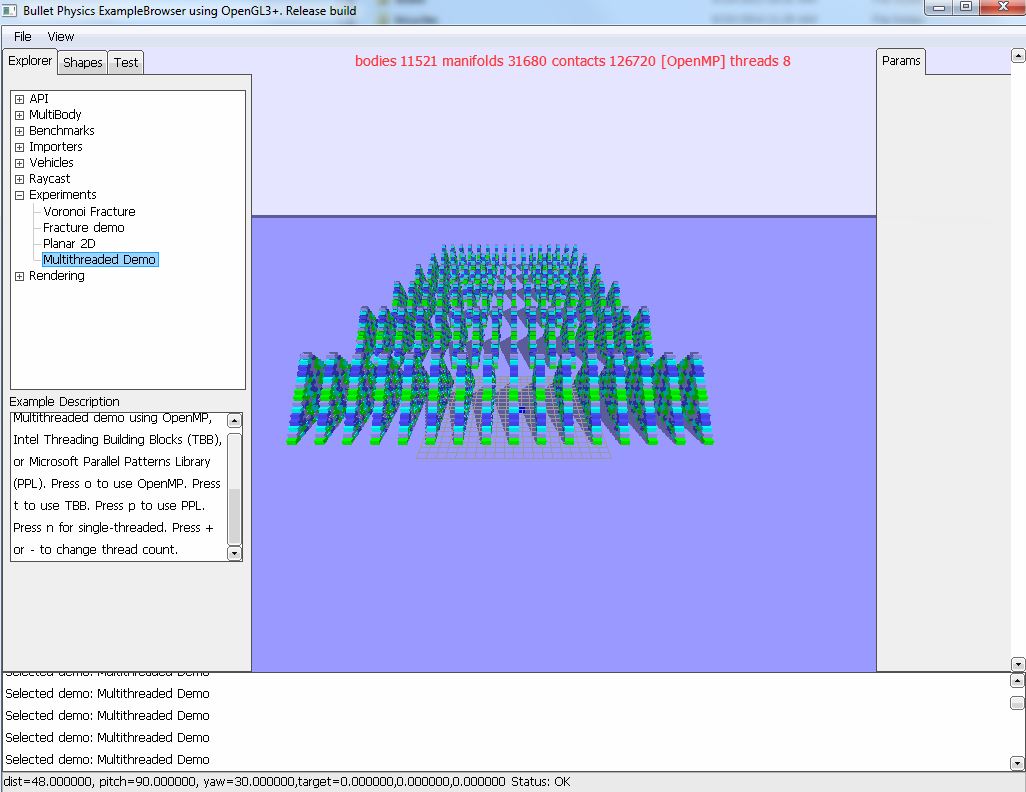Select Planar 2D example
This screenshot has height=792, width=1026.
(x=69, y=243)
